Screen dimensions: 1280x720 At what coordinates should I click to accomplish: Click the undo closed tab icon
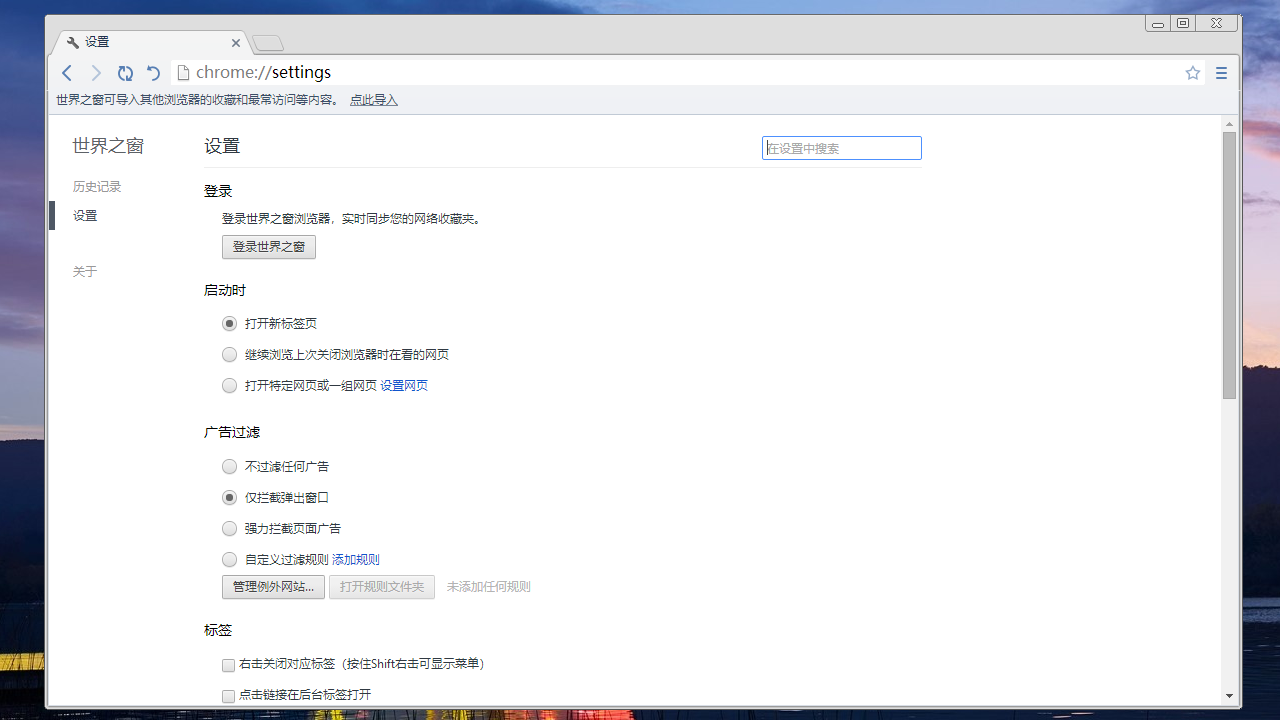[x=154, y=73]
